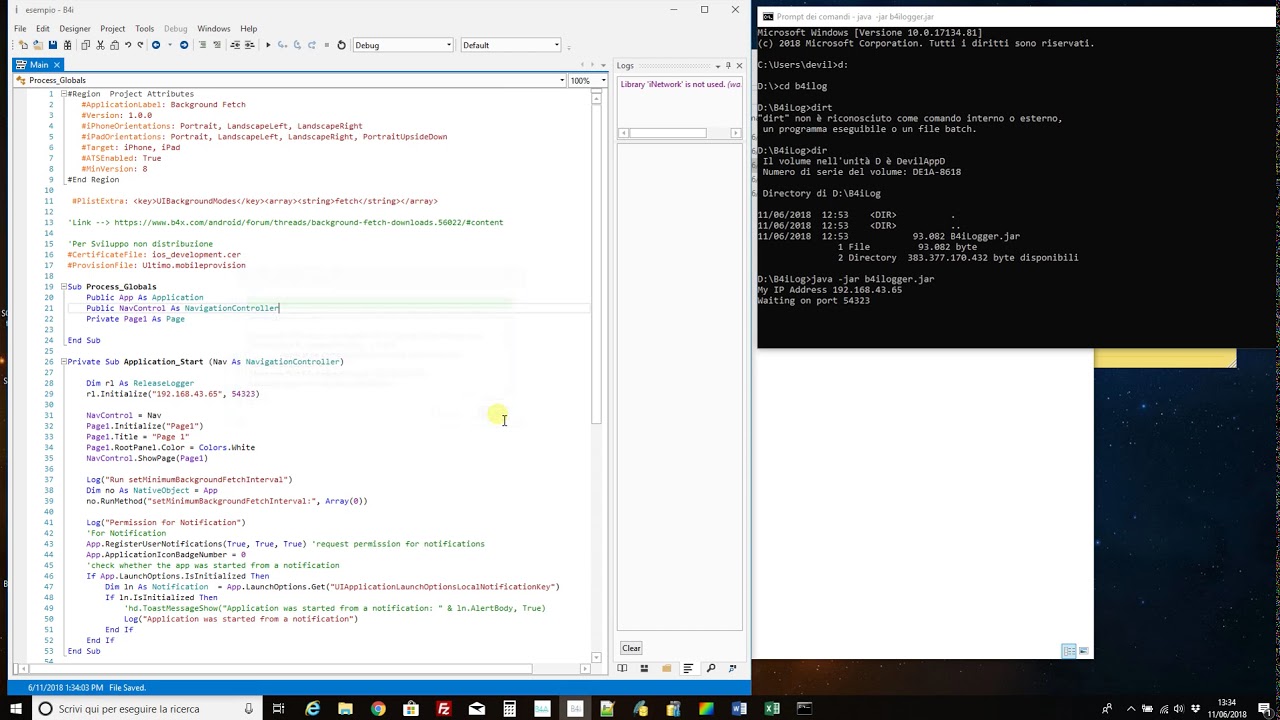1280x720 pixels.
Task: Open the Files Manager folder icon tab
Action: click(666, 668)
